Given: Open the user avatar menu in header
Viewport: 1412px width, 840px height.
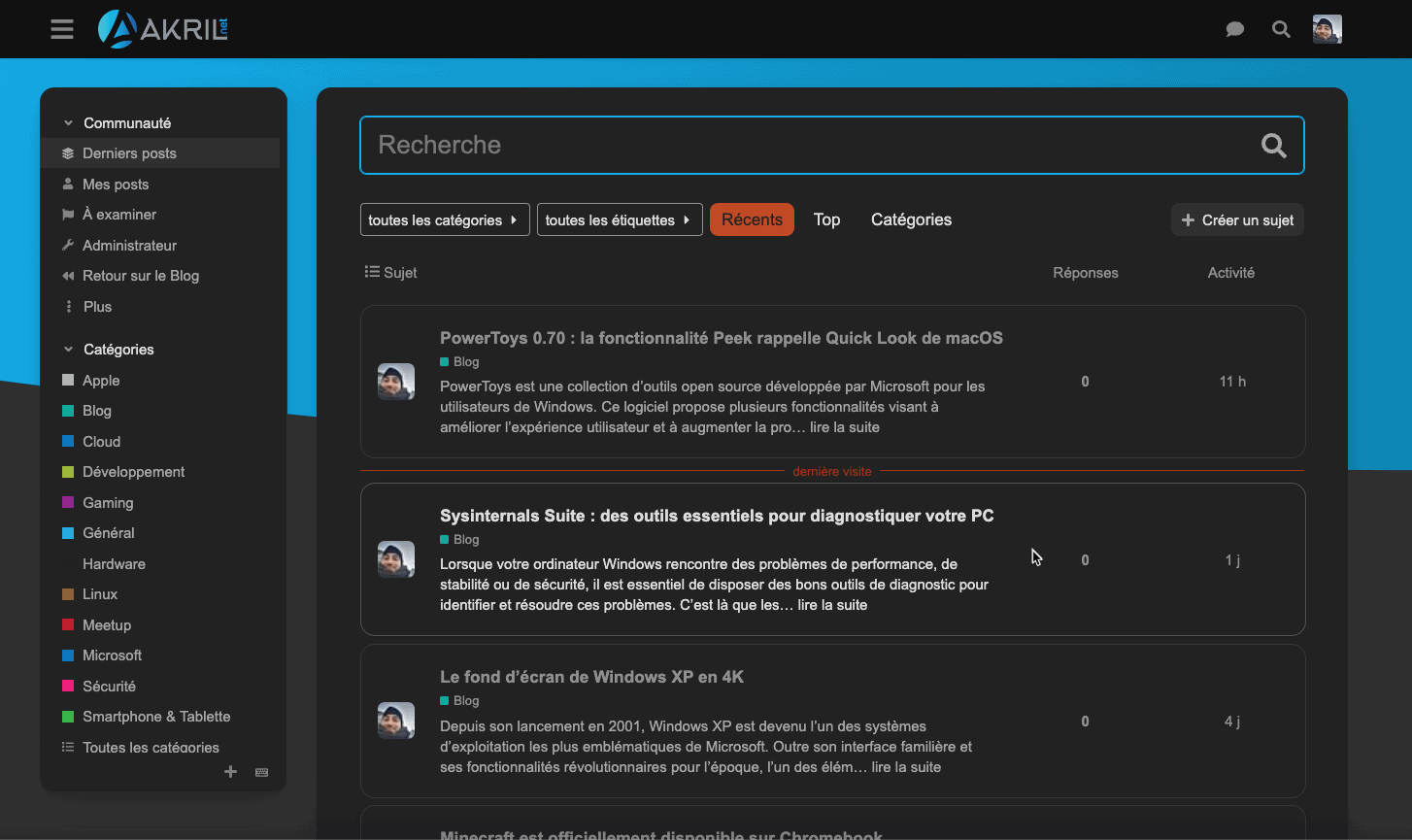Looking at the screenshot, I should (1327, 29).
